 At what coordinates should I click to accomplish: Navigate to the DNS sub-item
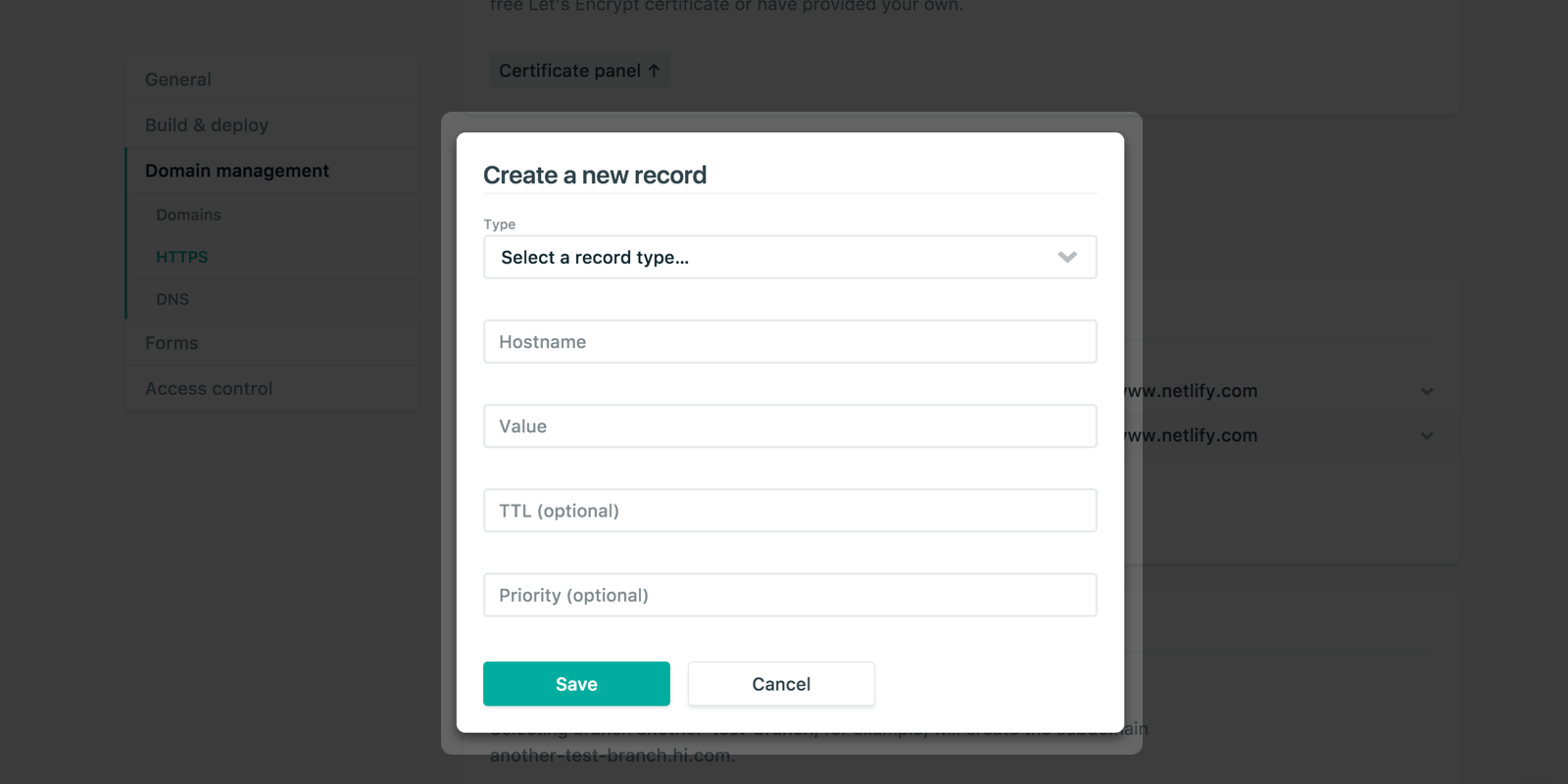pos(172,299)
